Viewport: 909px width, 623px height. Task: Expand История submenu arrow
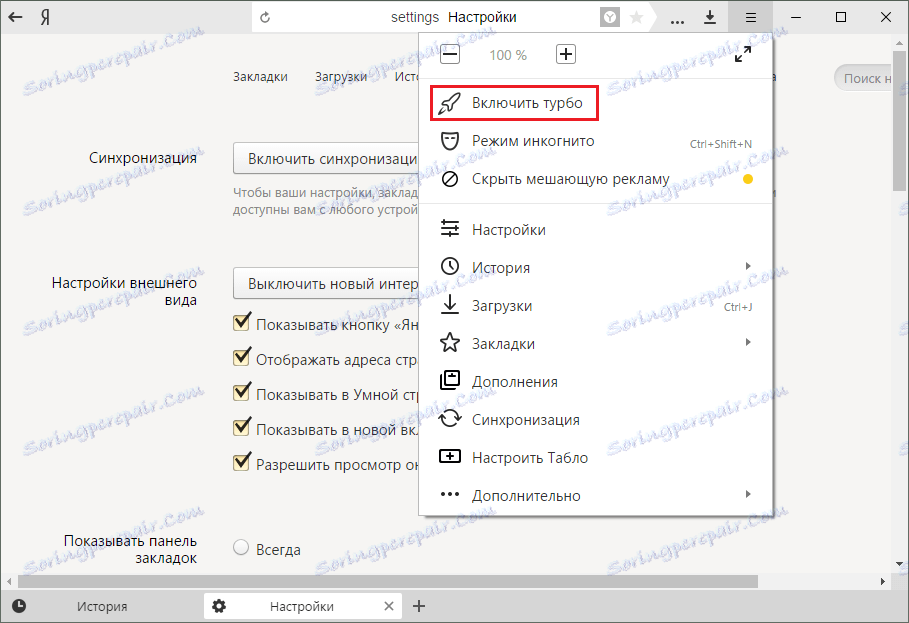pos(748,266)
